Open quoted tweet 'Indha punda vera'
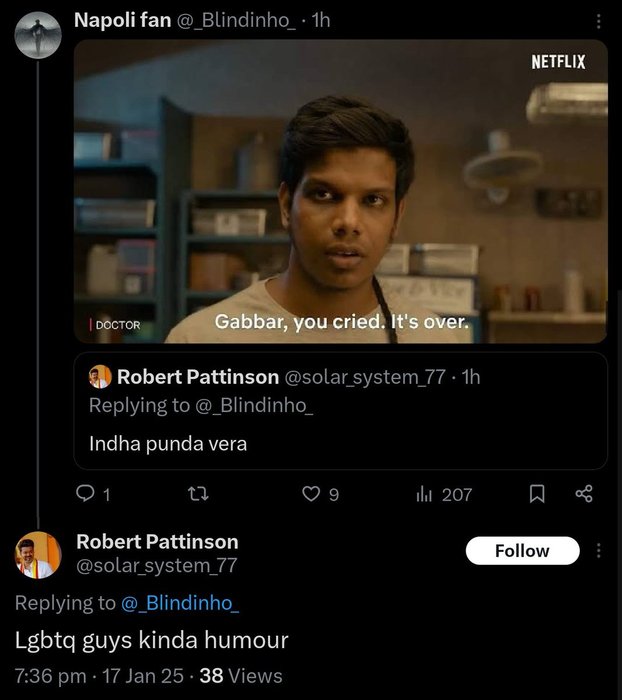Screen dimensions: 622x700 tap(340, 442)
